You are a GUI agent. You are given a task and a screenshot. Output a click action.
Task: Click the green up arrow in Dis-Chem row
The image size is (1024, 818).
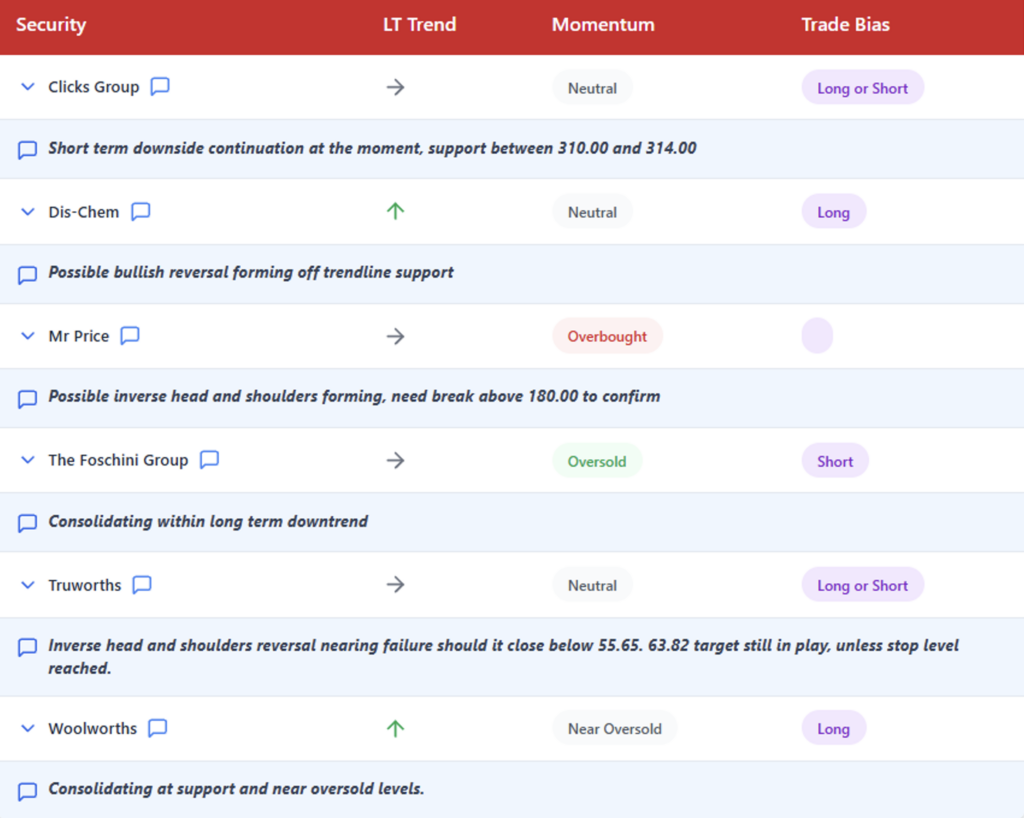coord(395,211)
